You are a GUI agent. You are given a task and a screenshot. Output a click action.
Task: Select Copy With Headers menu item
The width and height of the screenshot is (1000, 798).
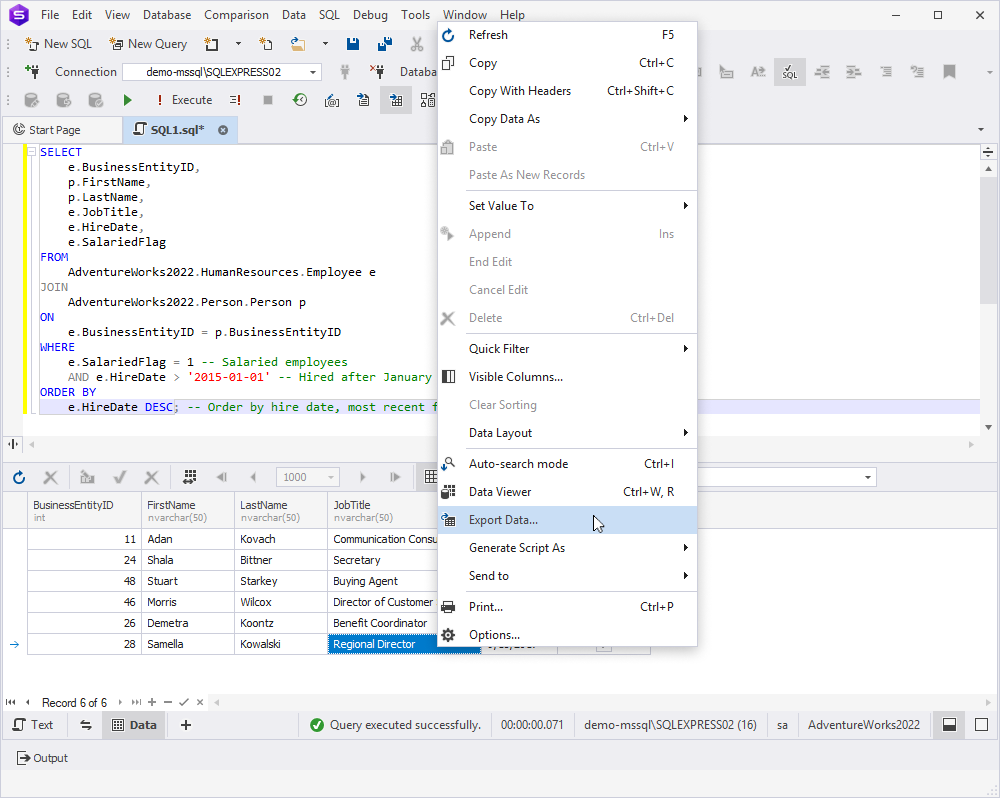tap(568, 91)
